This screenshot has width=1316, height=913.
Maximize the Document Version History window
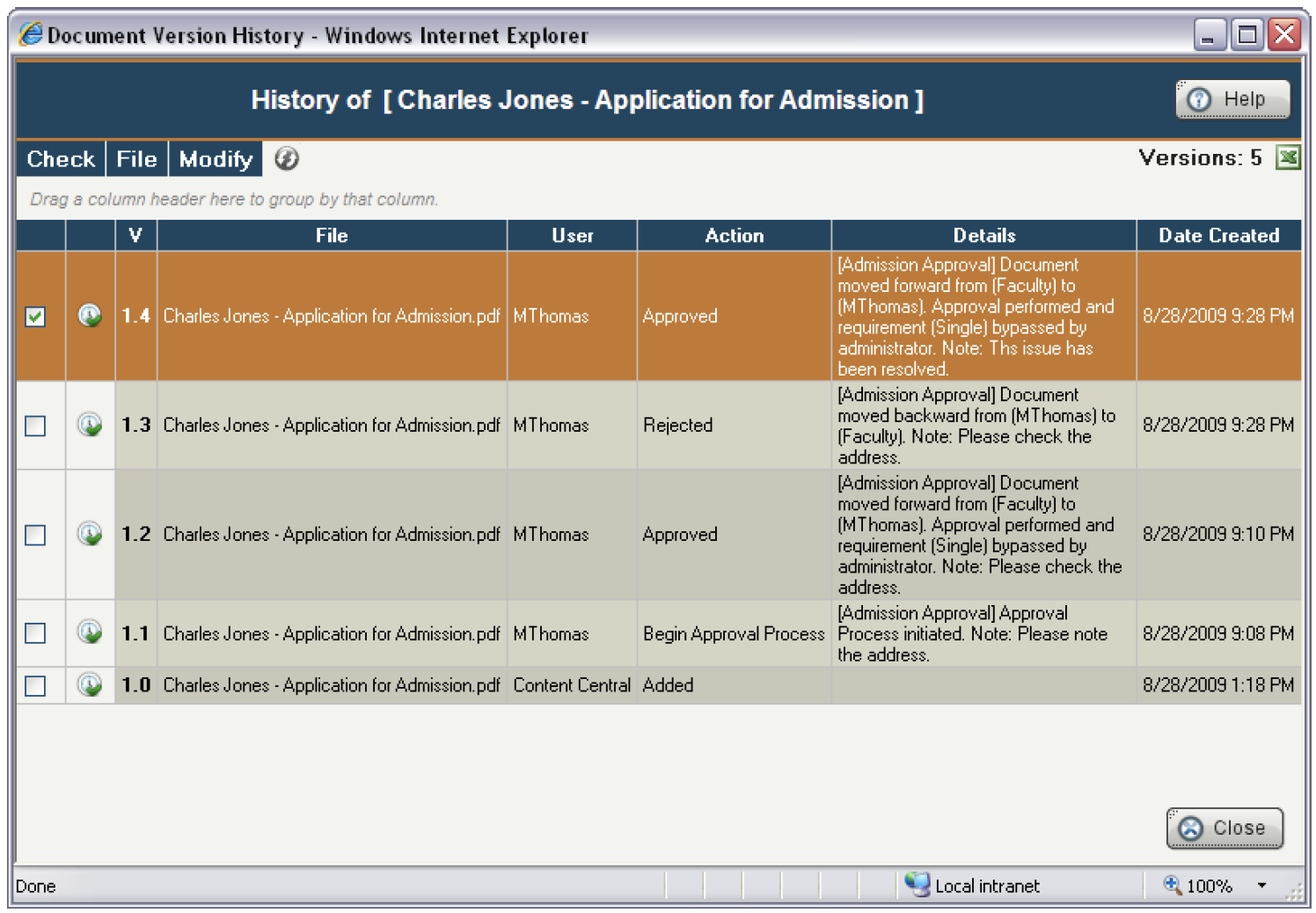1247,35
